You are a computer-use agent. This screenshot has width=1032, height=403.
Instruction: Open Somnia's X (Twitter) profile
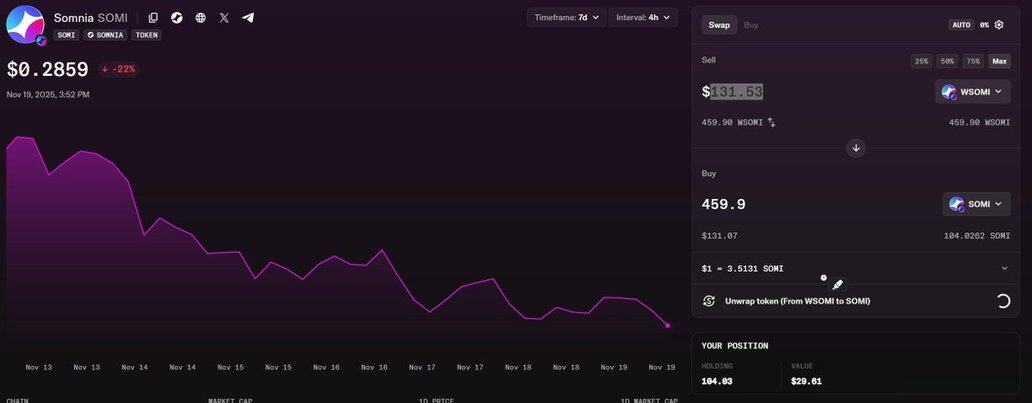pyautogui.click(x=224, y=18)
